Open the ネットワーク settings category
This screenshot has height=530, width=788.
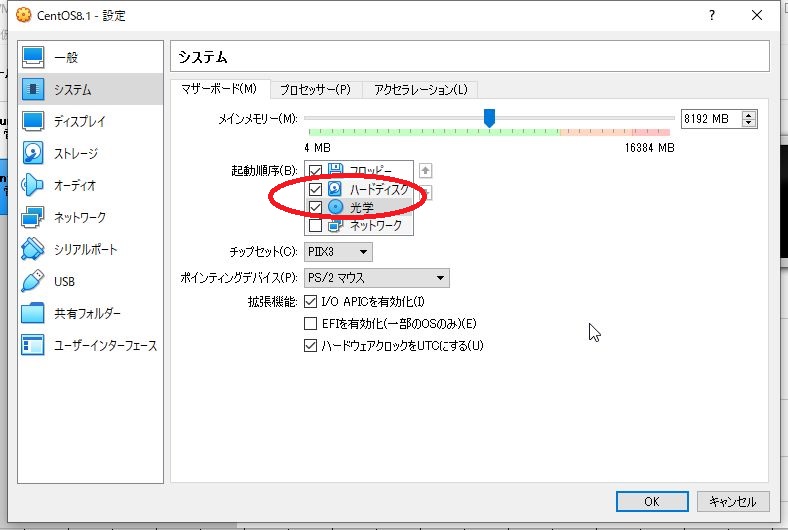click(x=90, y=218)
